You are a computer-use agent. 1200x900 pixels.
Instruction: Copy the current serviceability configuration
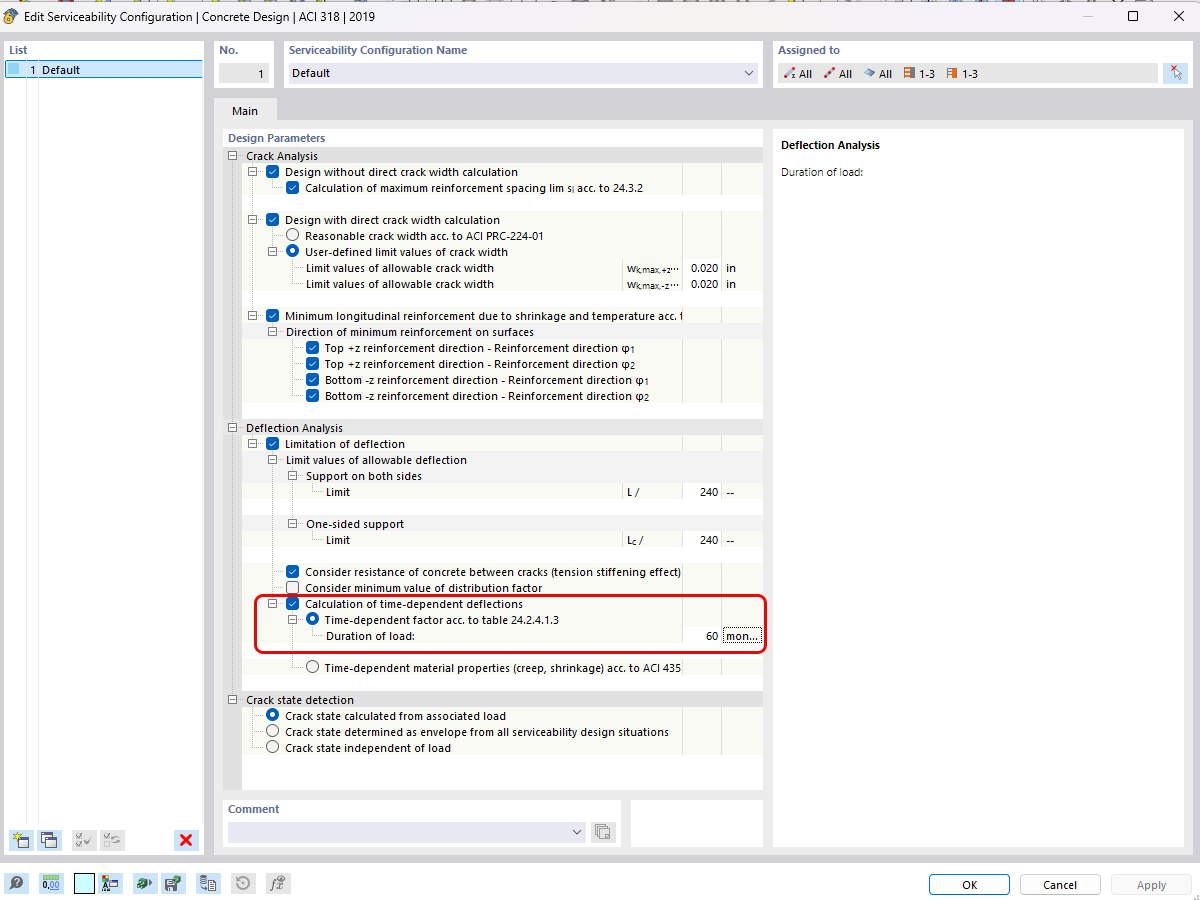pos(49,840)
